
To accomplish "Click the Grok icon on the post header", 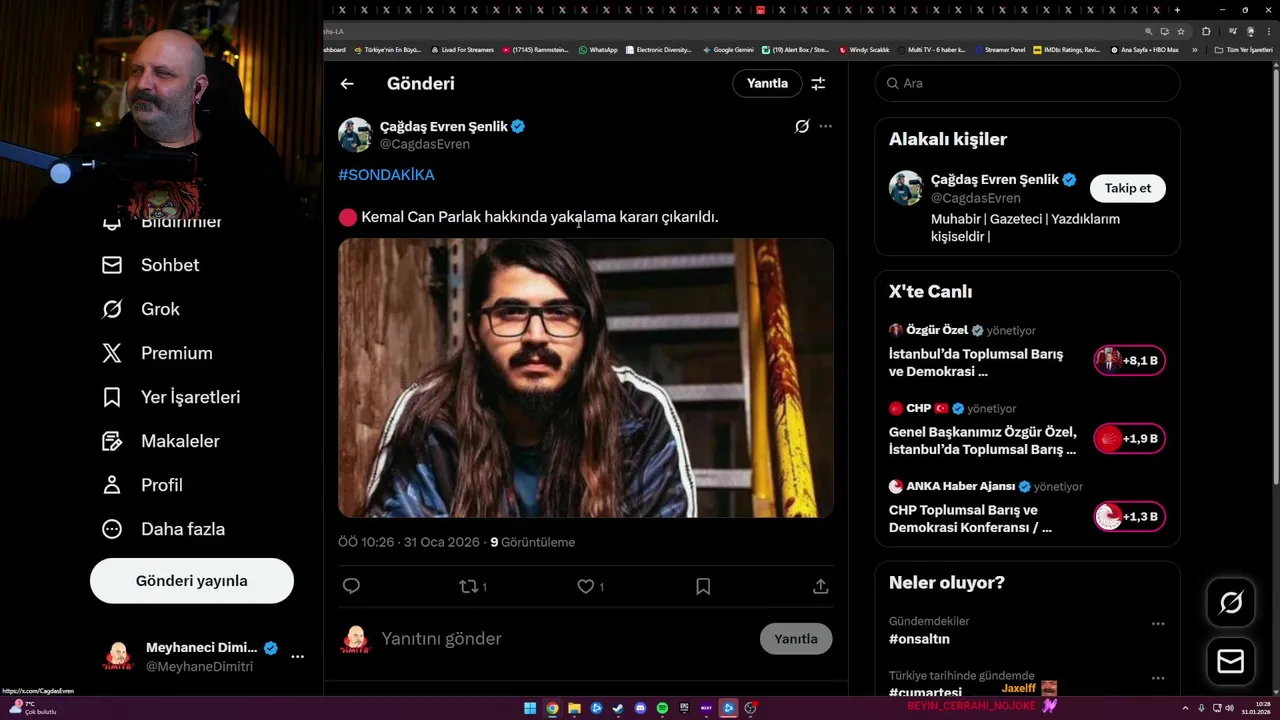I will coord(802,126).
